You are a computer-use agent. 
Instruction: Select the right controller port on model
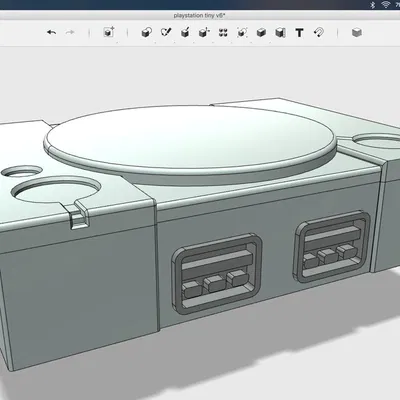coord(332,246)
